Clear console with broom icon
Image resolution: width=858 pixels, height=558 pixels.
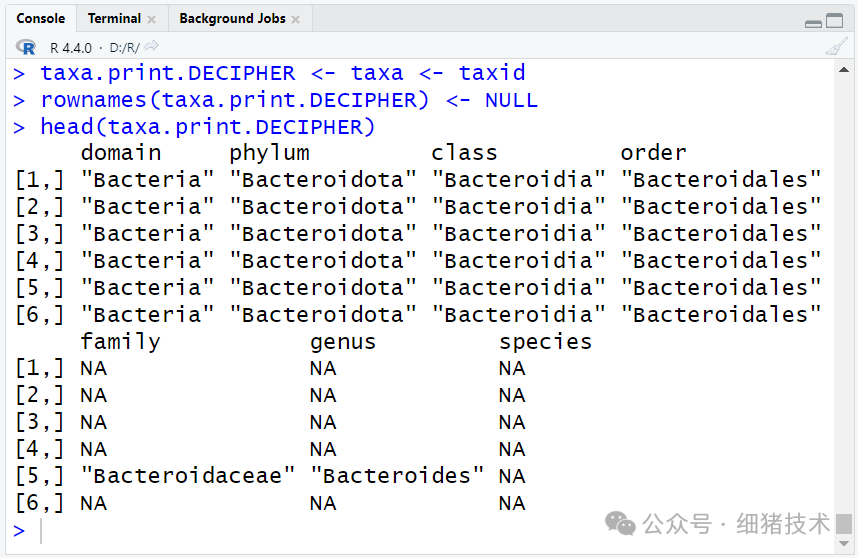coord(836,47)
